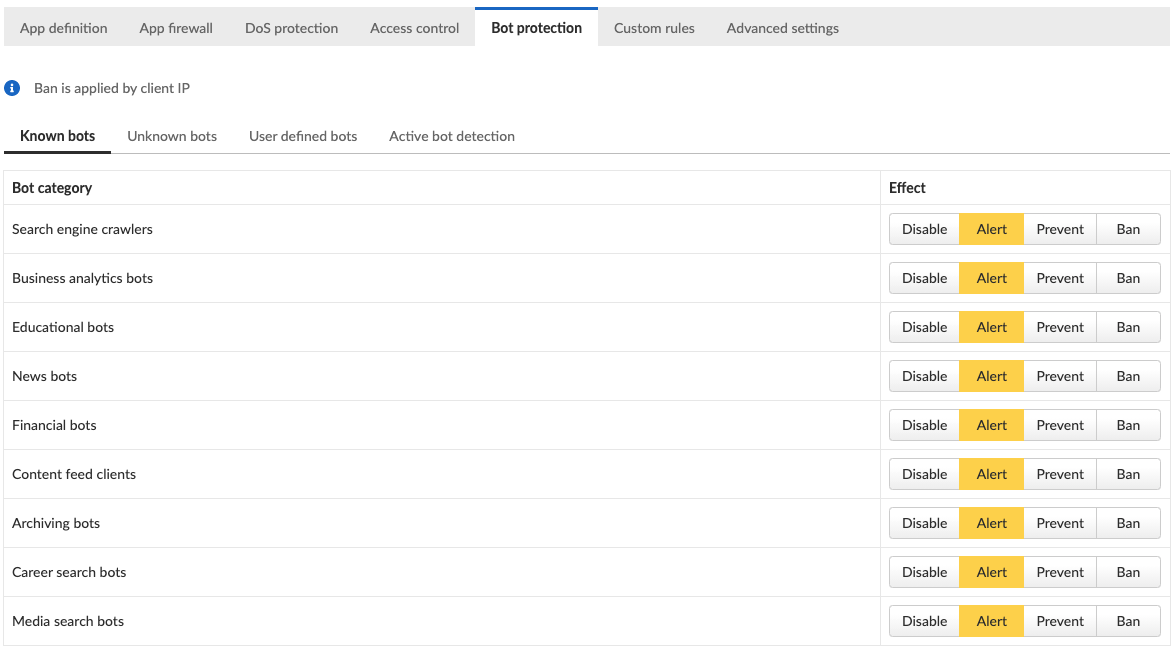The height and width of the screenshot is (649, 1175).
Task: Click the 'Archiving bots' row label
Action: click(56, 523)
